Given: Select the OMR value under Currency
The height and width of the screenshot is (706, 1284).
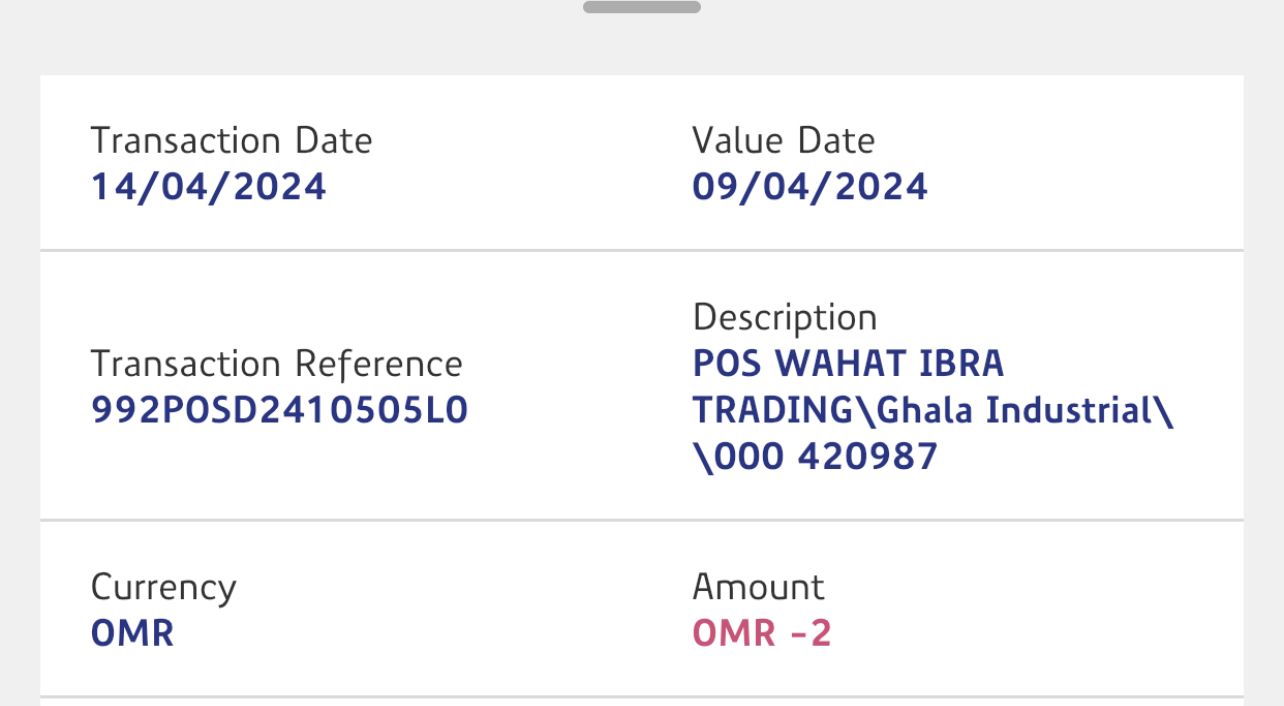Looking at the screenshot, I should point(132,633).
